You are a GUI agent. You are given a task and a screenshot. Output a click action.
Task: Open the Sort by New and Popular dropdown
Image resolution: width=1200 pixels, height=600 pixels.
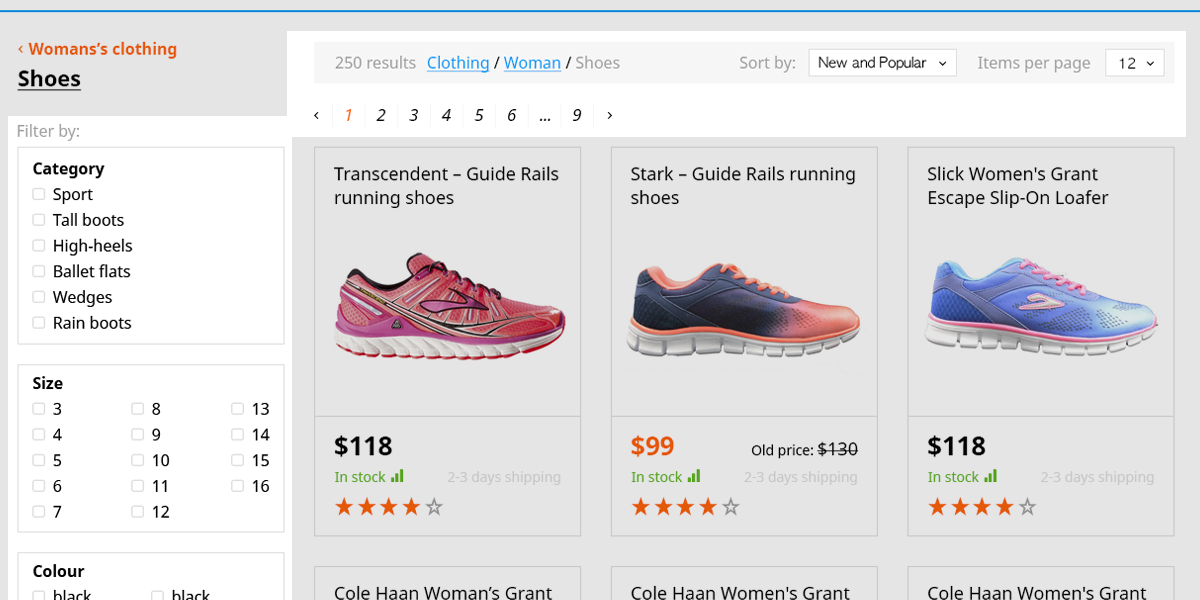882,63
